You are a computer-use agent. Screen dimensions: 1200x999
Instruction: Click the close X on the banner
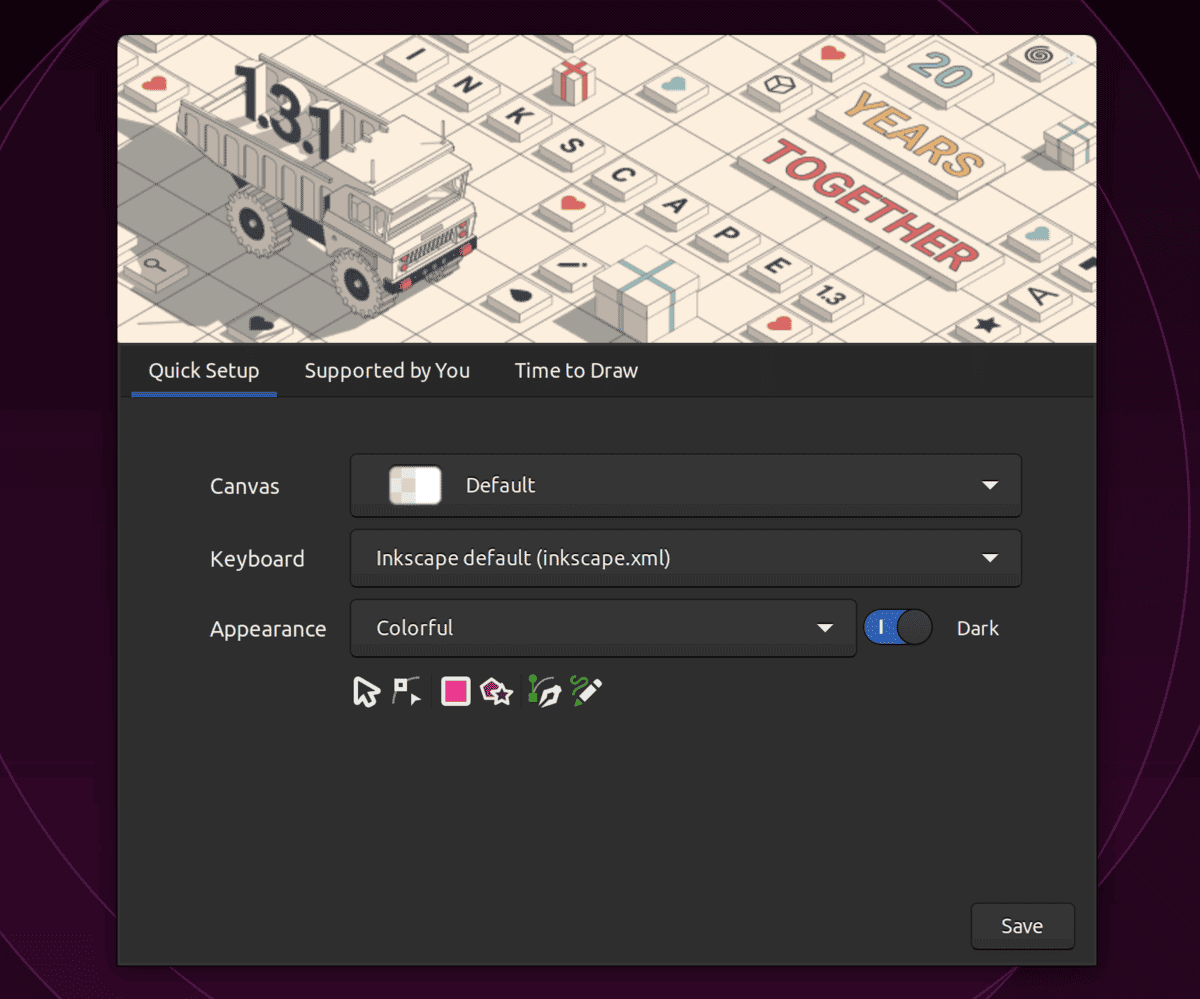(1072, 60)
